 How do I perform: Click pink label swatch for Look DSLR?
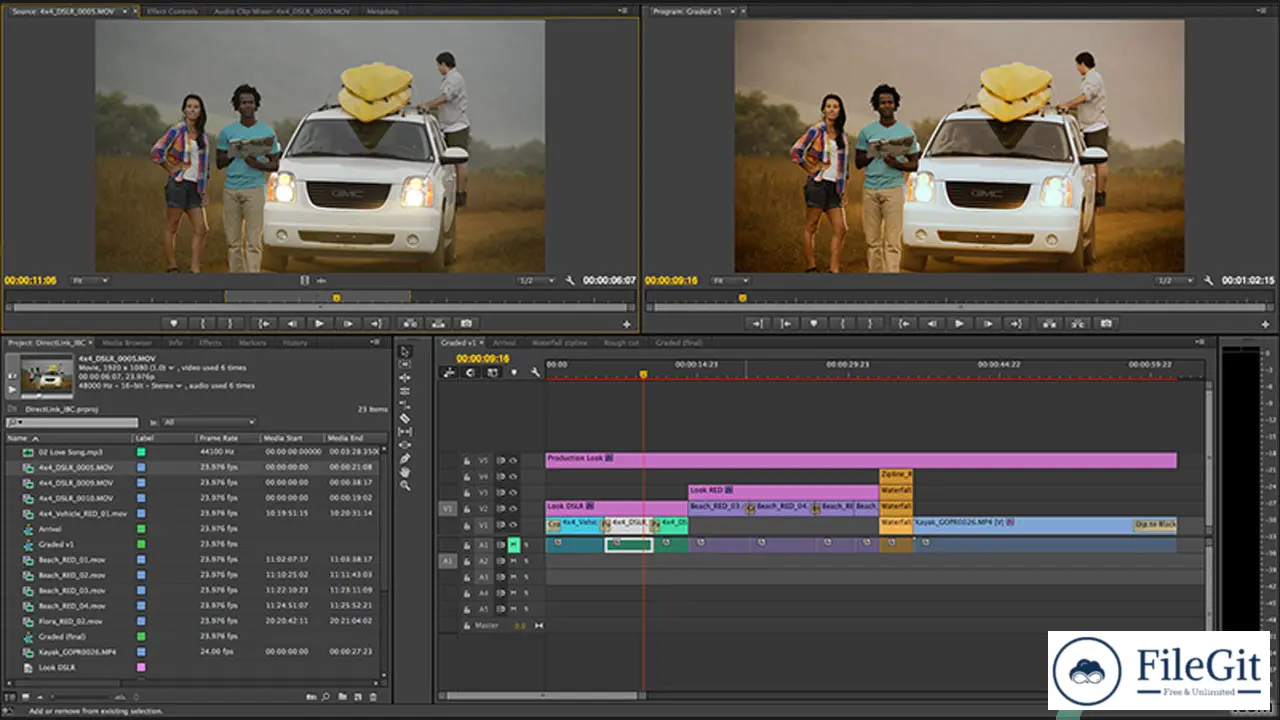tap(141, 667)
